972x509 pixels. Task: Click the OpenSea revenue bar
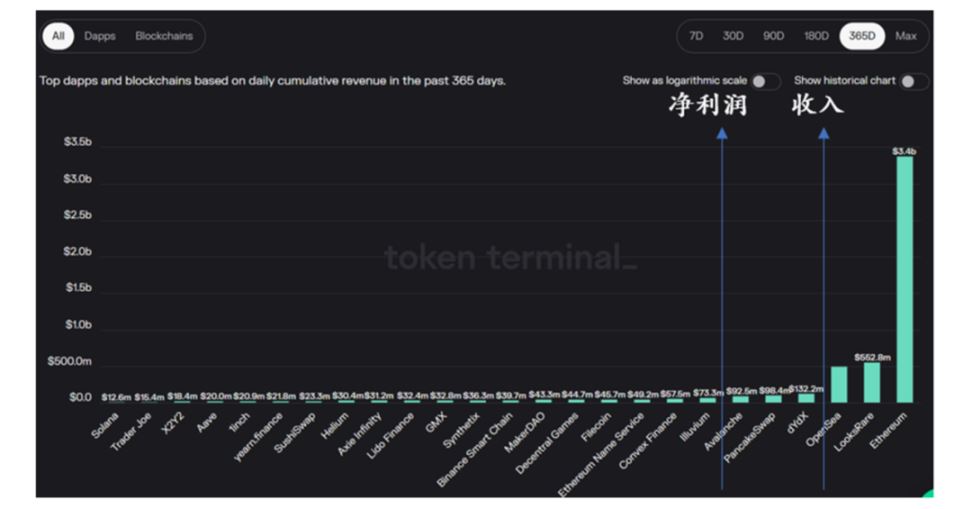(839, 384)
